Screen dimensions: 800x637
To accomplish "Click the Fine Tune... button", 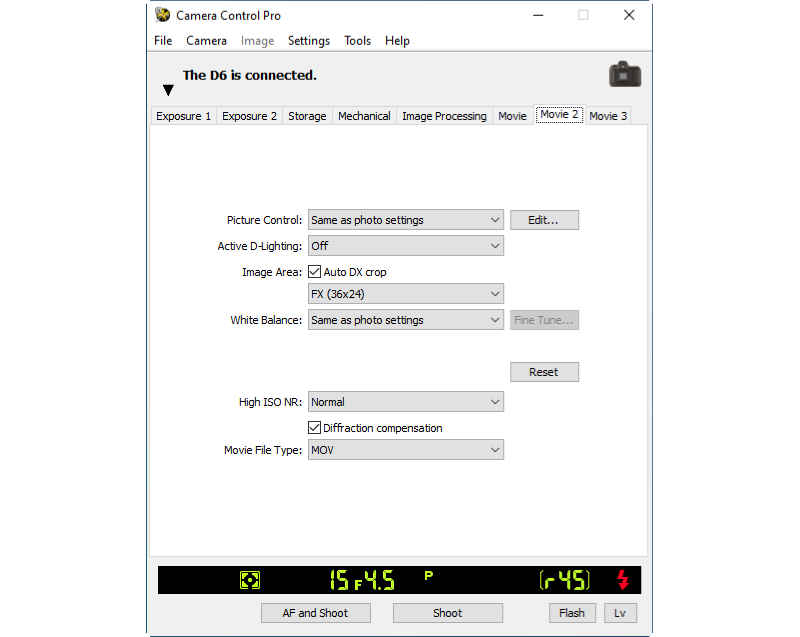I will [x=544, y=320].
